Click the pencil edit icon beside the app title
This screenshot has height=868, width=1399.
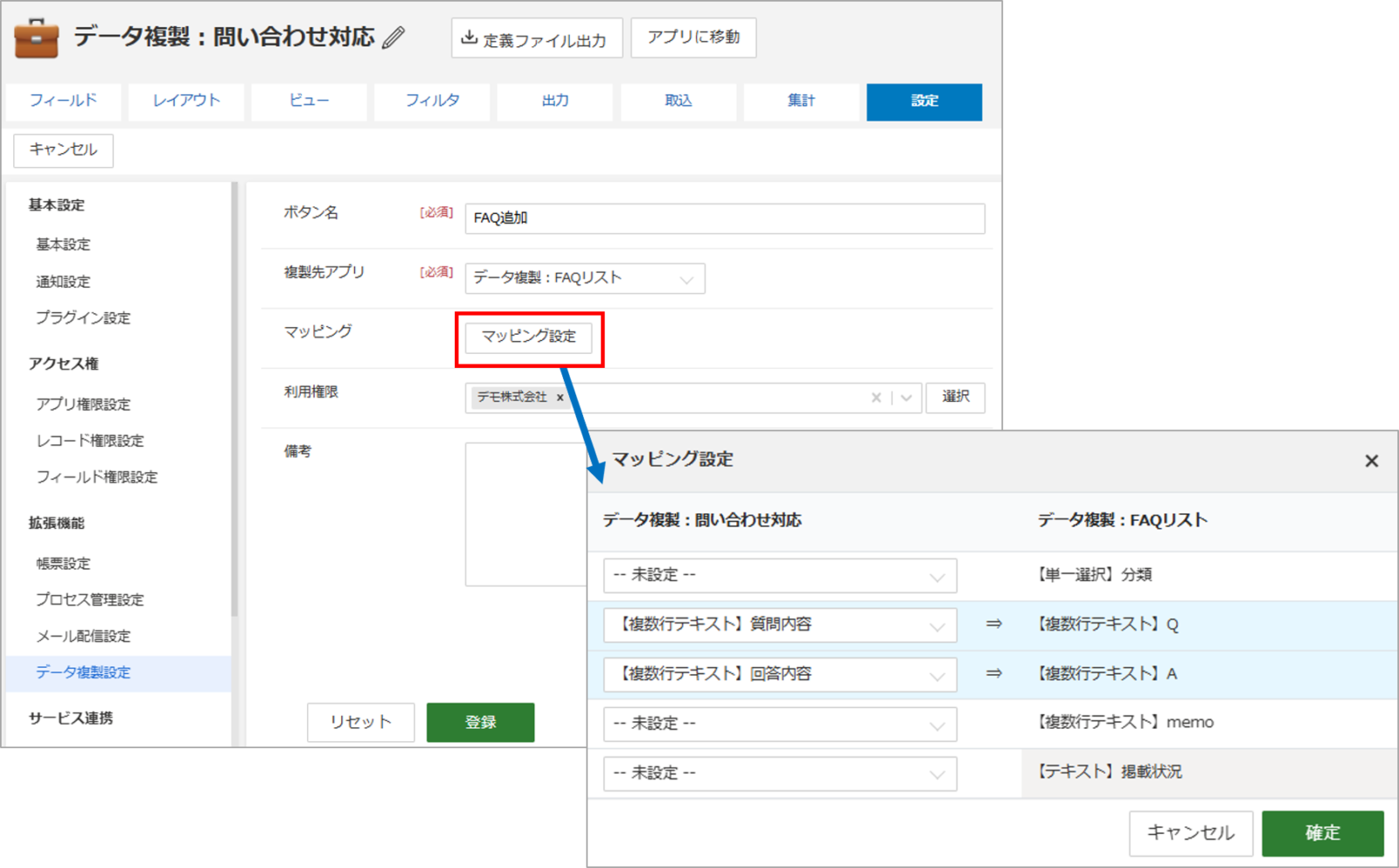click(x=393, y=38)
